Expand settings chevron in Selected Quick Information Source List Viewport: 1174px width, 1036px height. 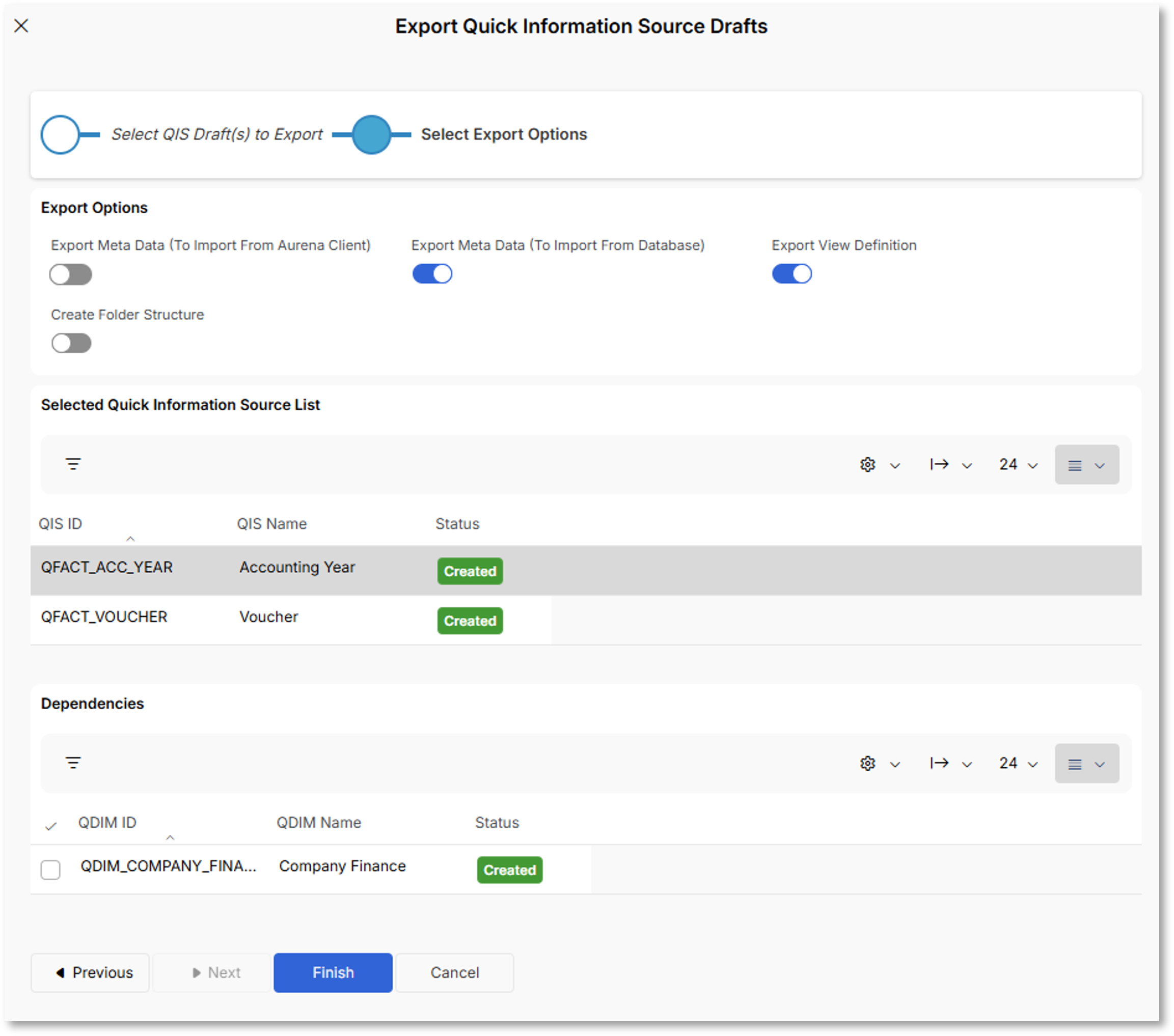coord(895,465)
